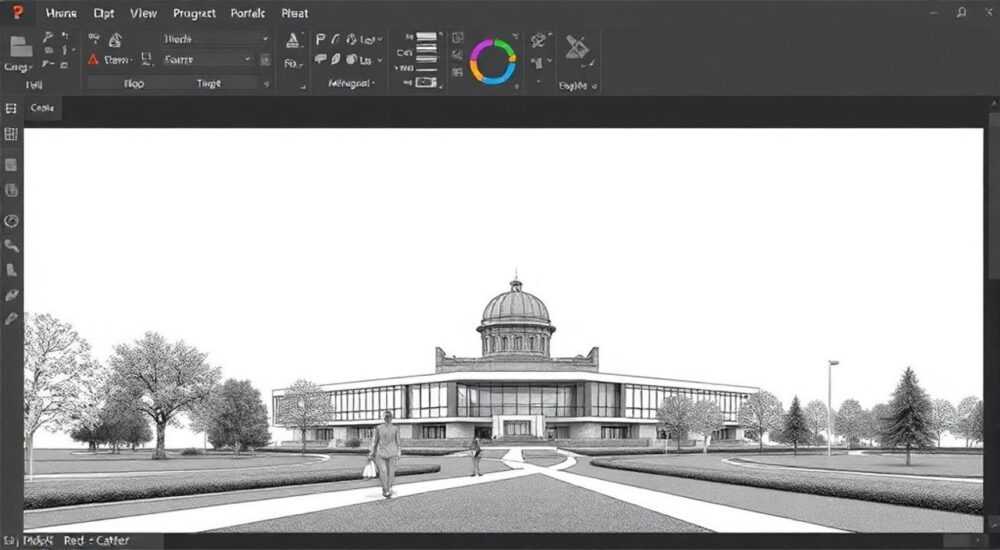
Task: Open the Portelc menu
Action: 248,13
